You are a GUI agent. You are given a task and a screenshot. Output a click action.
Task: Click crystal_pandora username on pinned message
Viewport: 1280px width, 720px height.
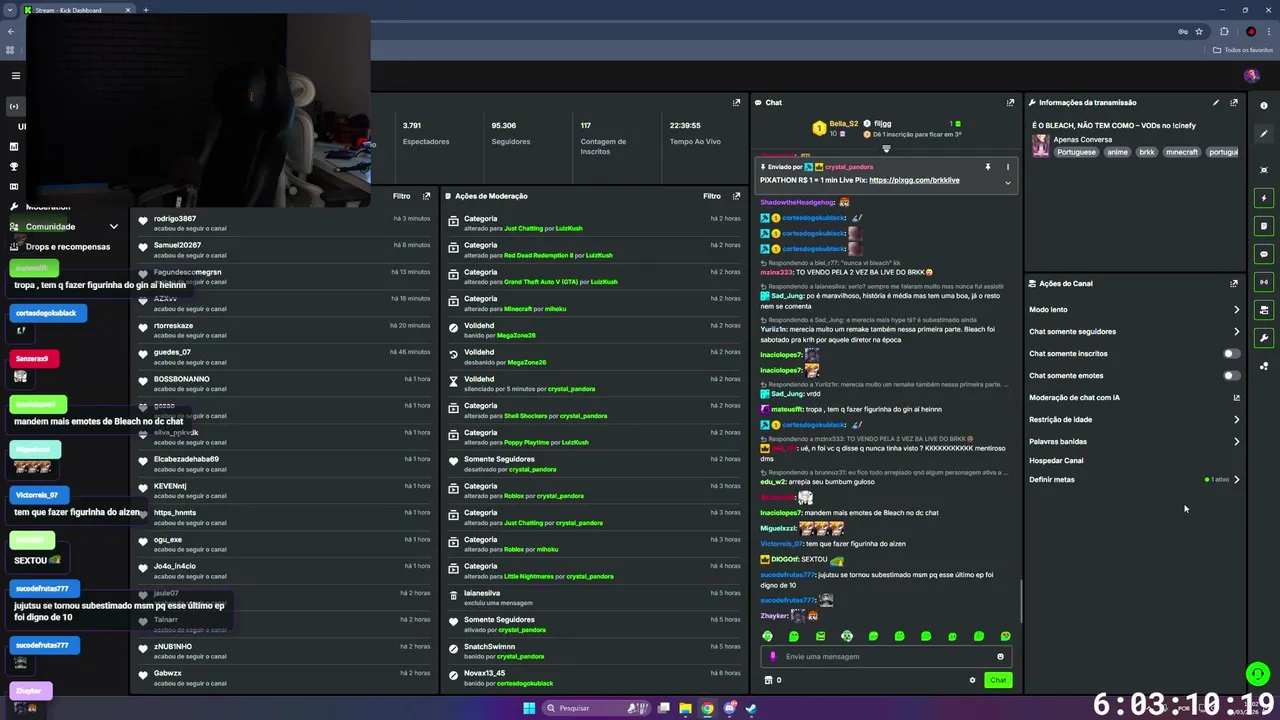point(849,167)
